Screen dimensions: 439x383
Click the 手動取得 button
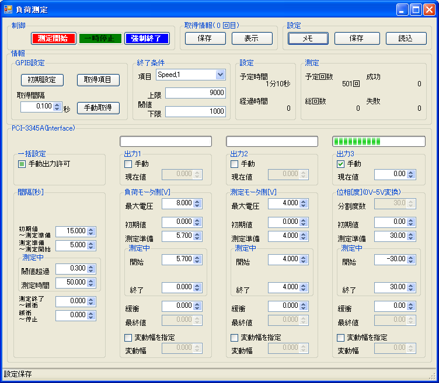98,108
